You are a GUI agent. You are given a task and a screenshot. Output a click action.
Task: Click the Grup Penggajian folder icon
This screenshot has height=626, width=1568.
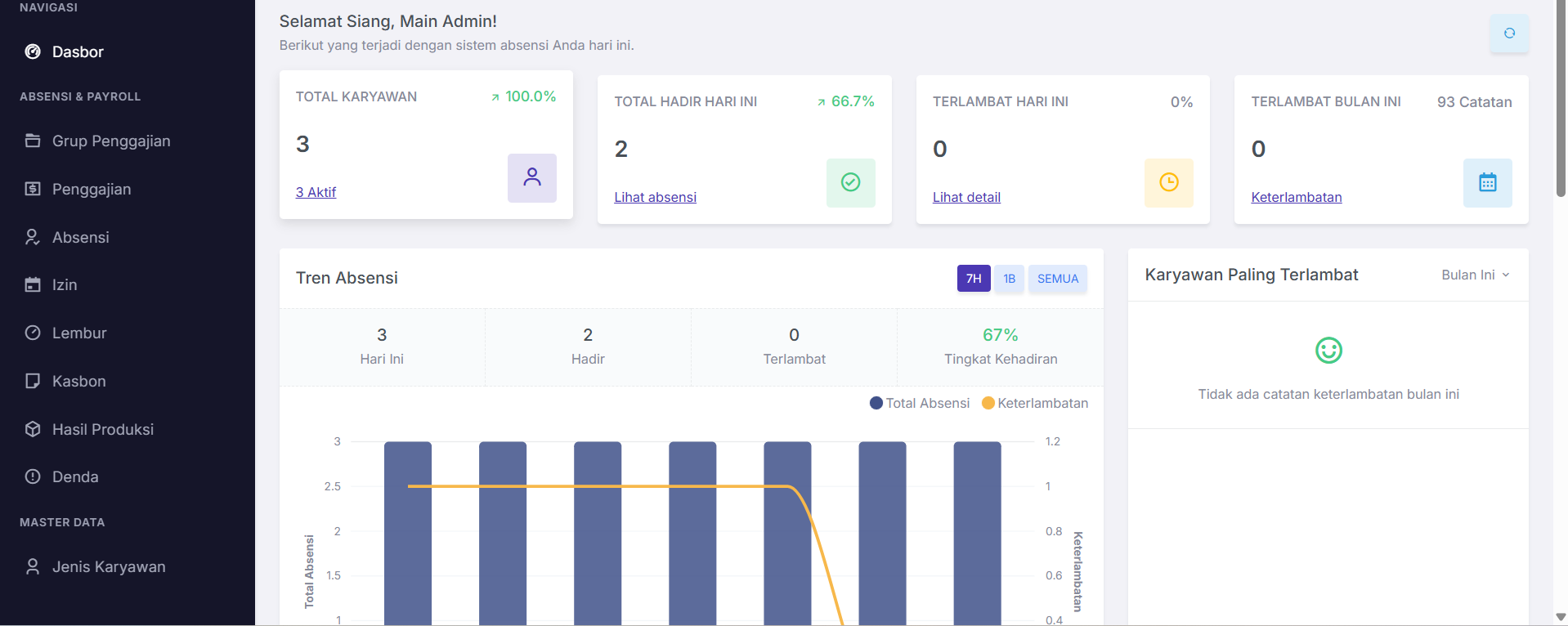pyautogui.click(x=33, y=141)
